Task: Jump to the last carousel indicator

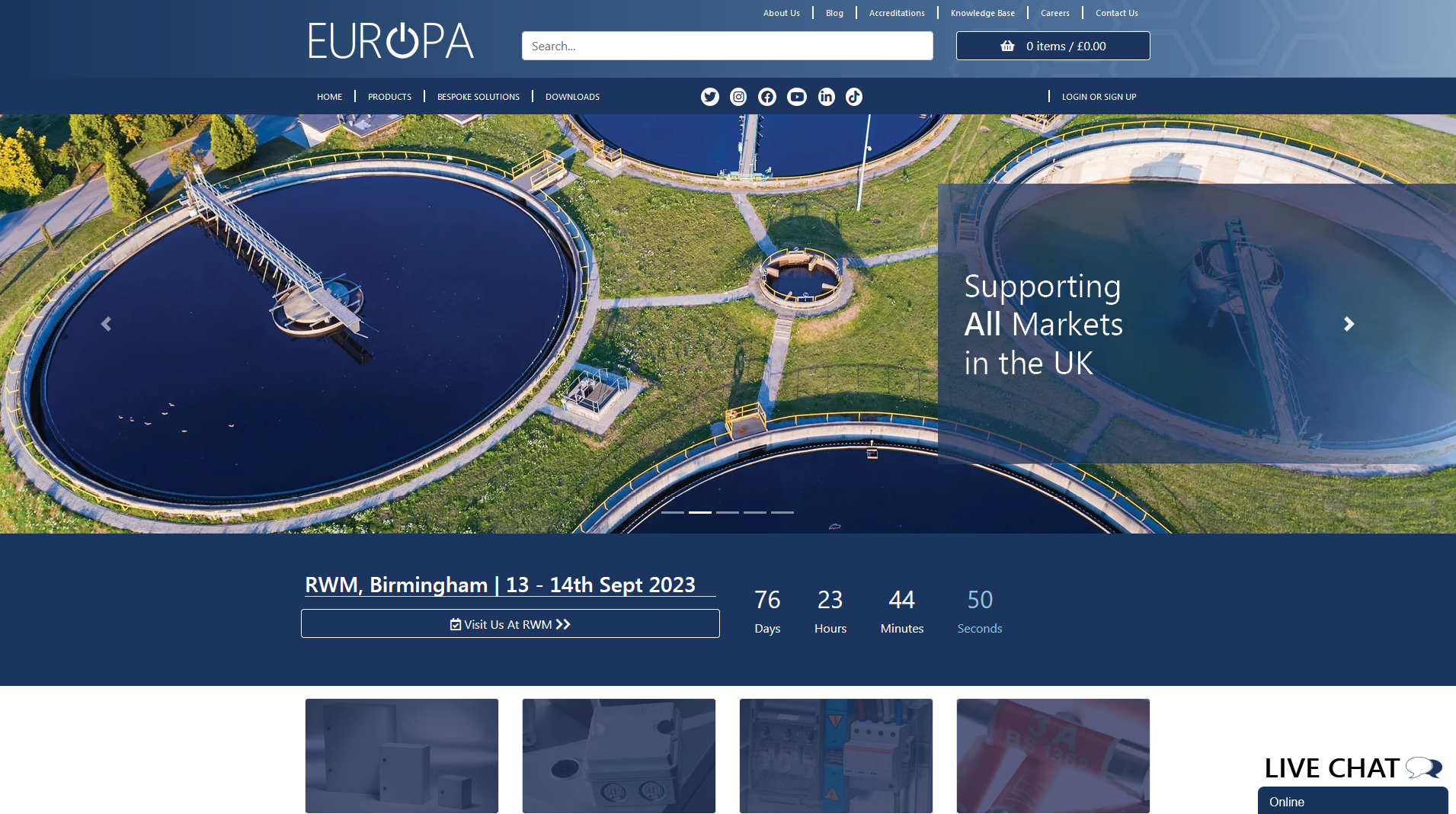Action: click(782, 512)
